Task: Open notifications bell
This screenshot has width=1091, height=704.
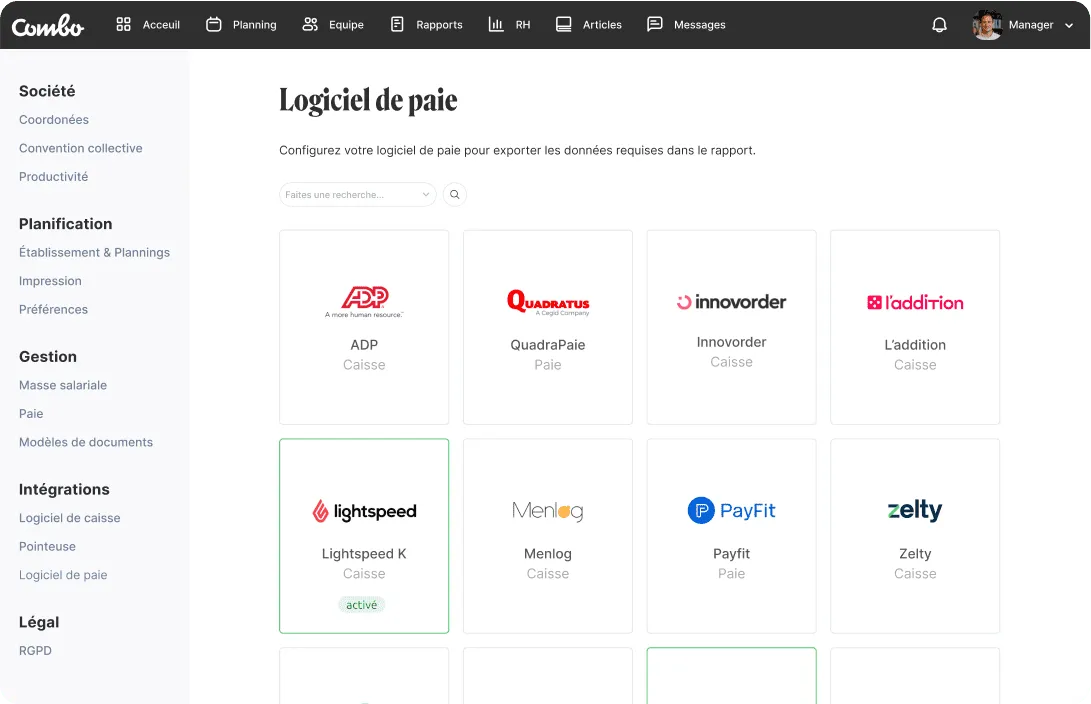Action: [939, 25]
